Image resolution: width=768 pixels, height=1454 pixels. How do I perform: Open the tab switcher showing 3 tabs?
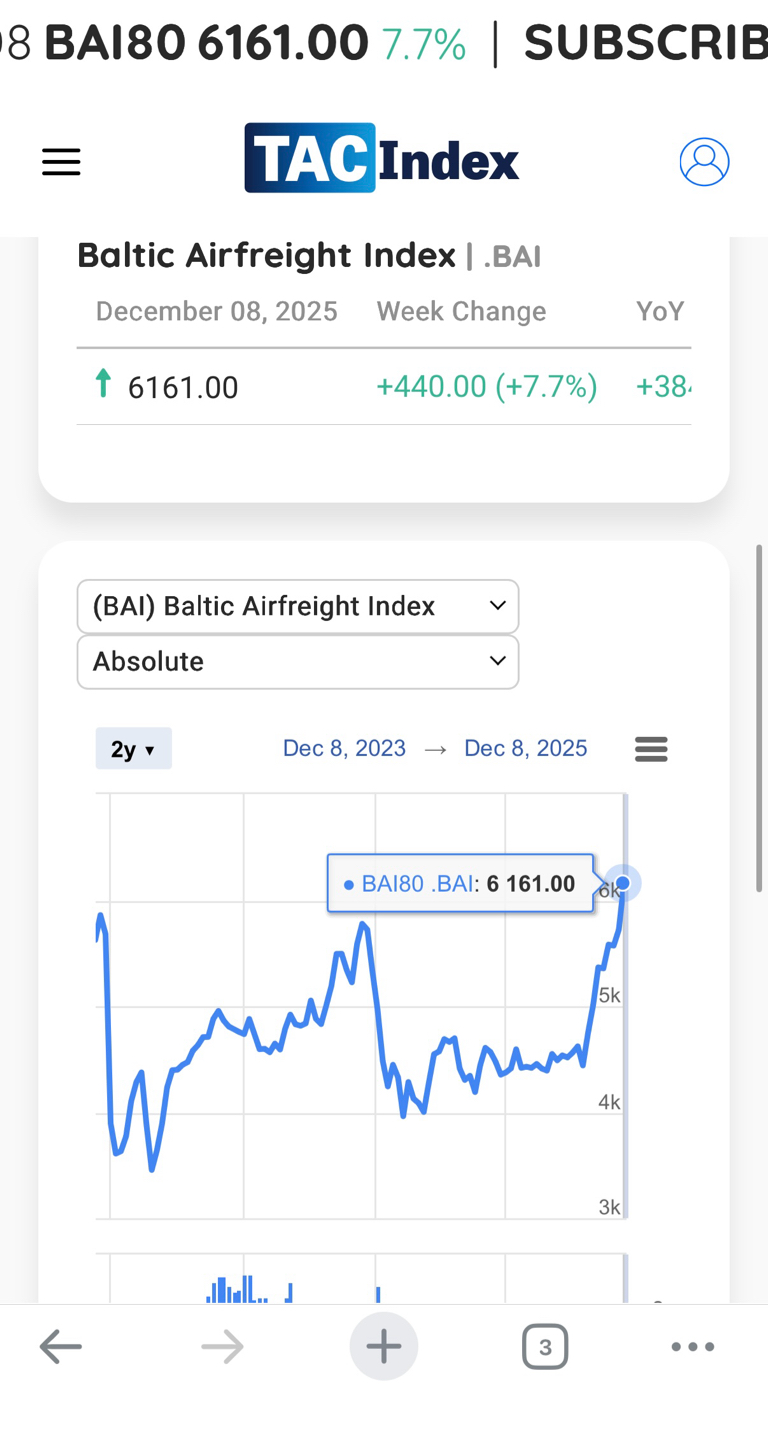click(545, 1347)
